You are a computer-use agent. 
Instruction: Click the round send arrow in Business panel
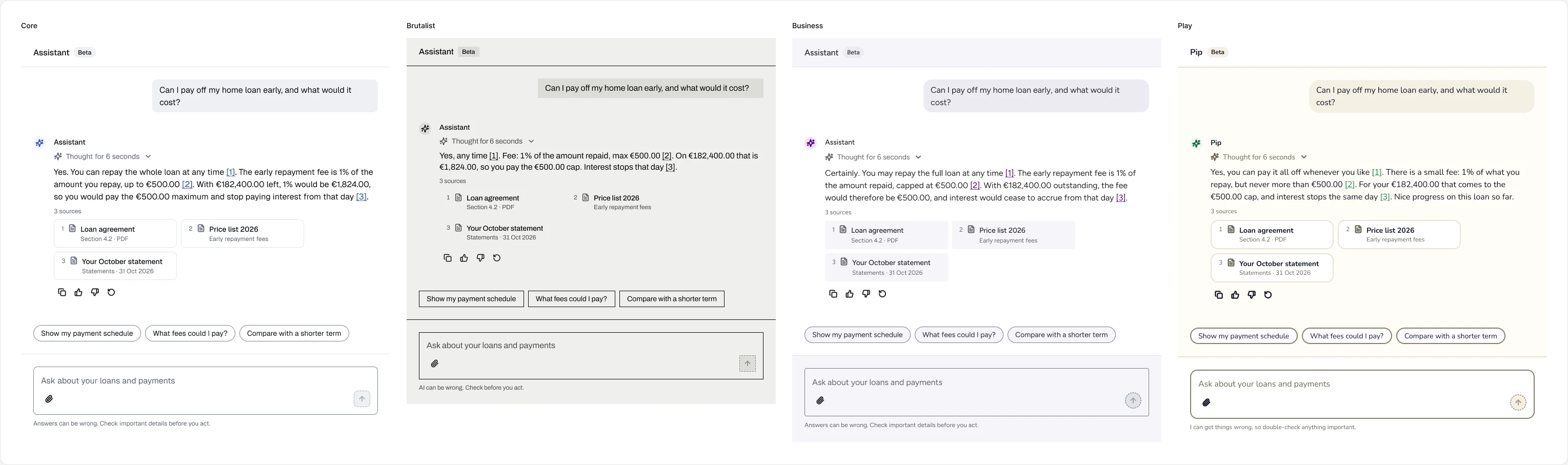(x=1133, y=400)
